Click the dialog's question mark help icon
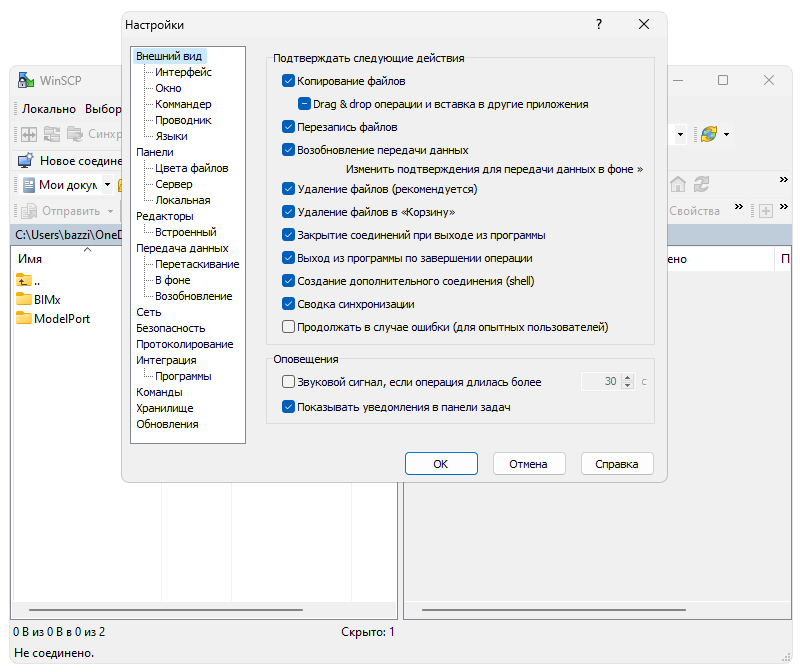Image resolution: width=800 pixels, height=672 pixels. tap(598, 24)
